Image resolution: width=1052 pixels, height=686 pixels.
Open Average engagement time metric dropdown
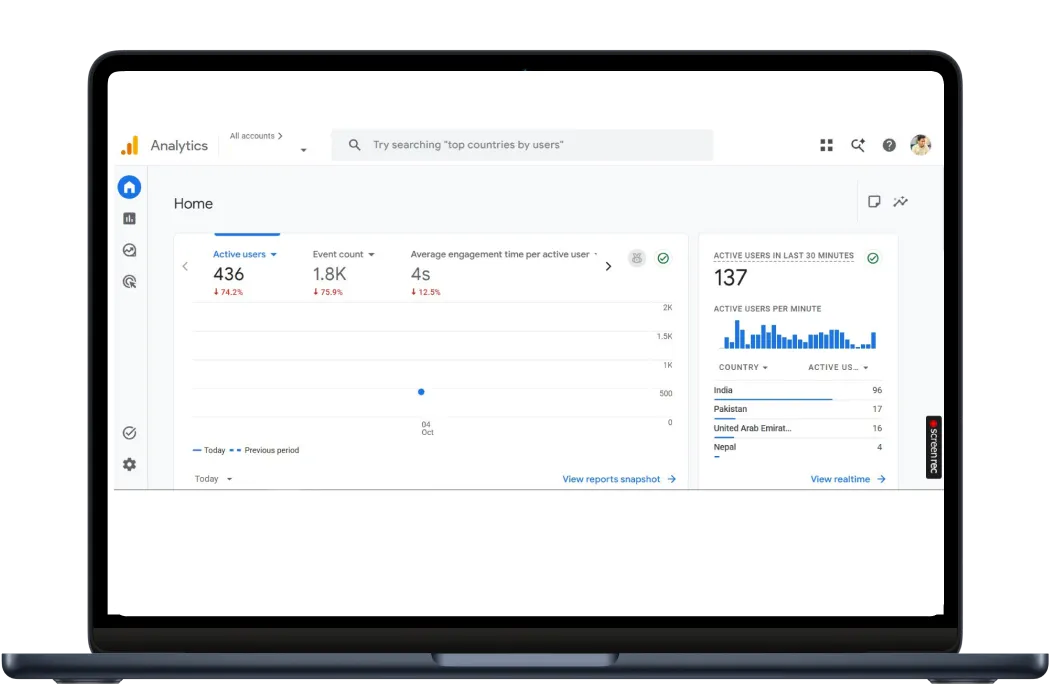pyautogui.click(x=504, y=254)
